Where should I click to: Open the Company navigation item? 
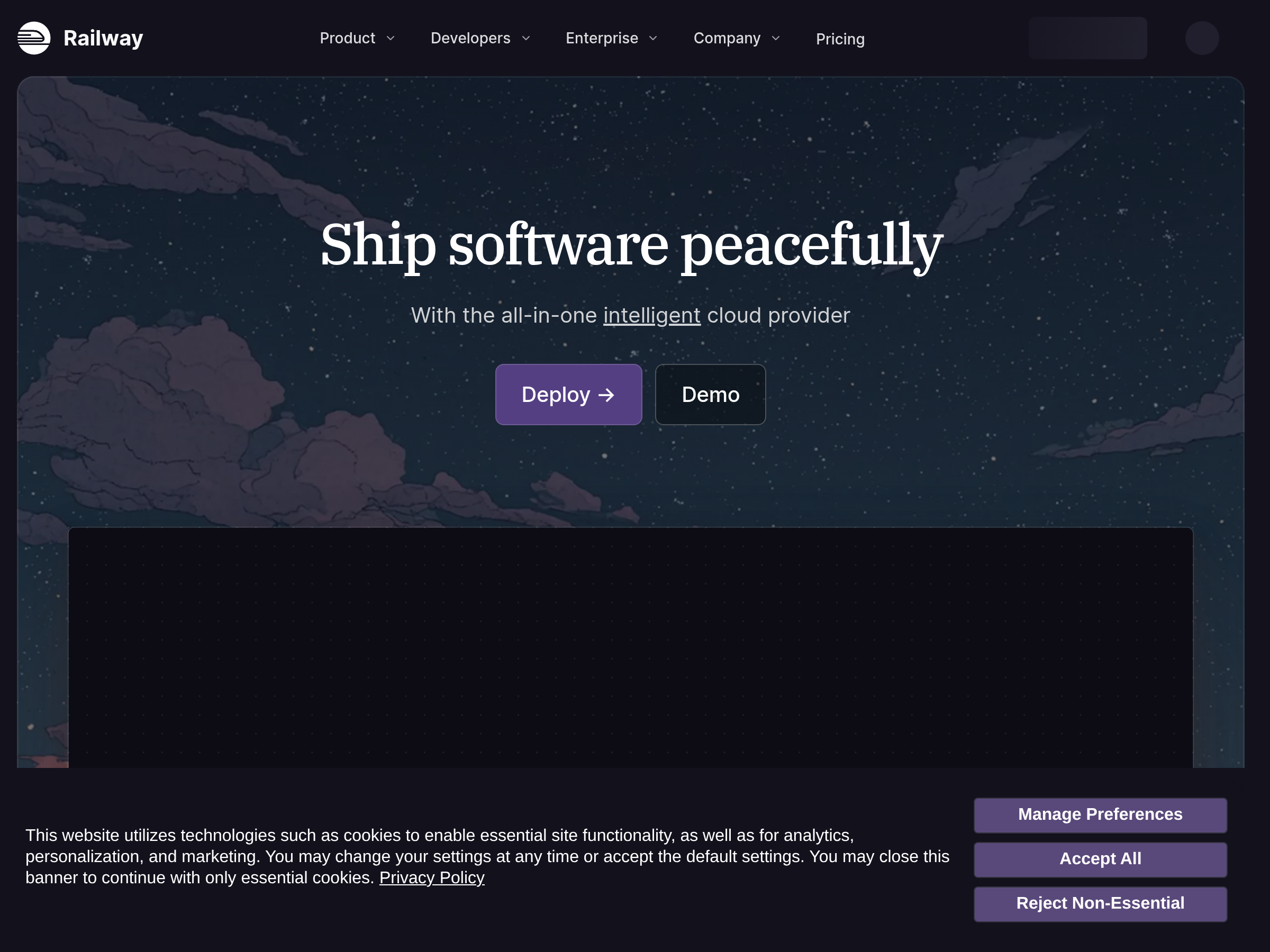[737, 39]
